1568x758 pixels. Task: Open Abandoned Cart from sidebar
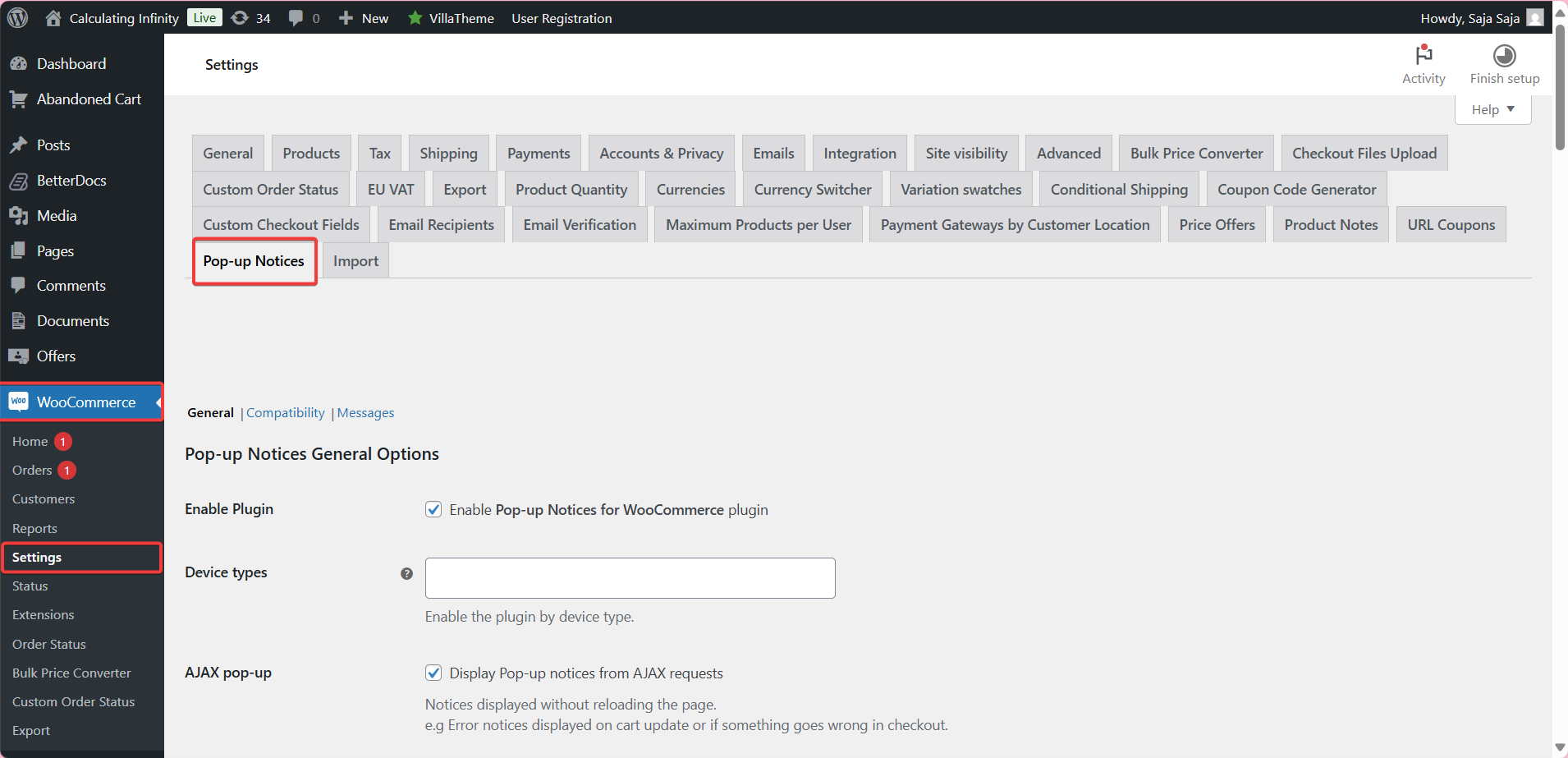(x=89, y=99)
